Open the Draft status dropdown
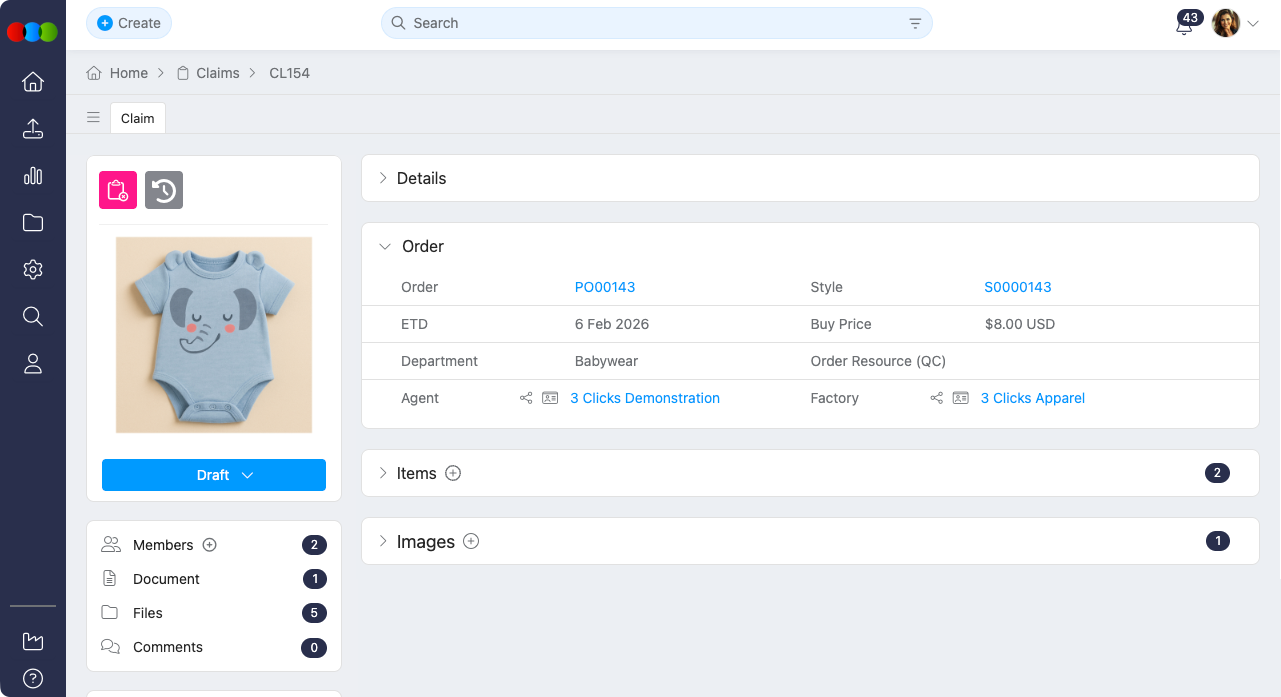1281x697 pixels. pyautogui.click(x=213, y=475)
